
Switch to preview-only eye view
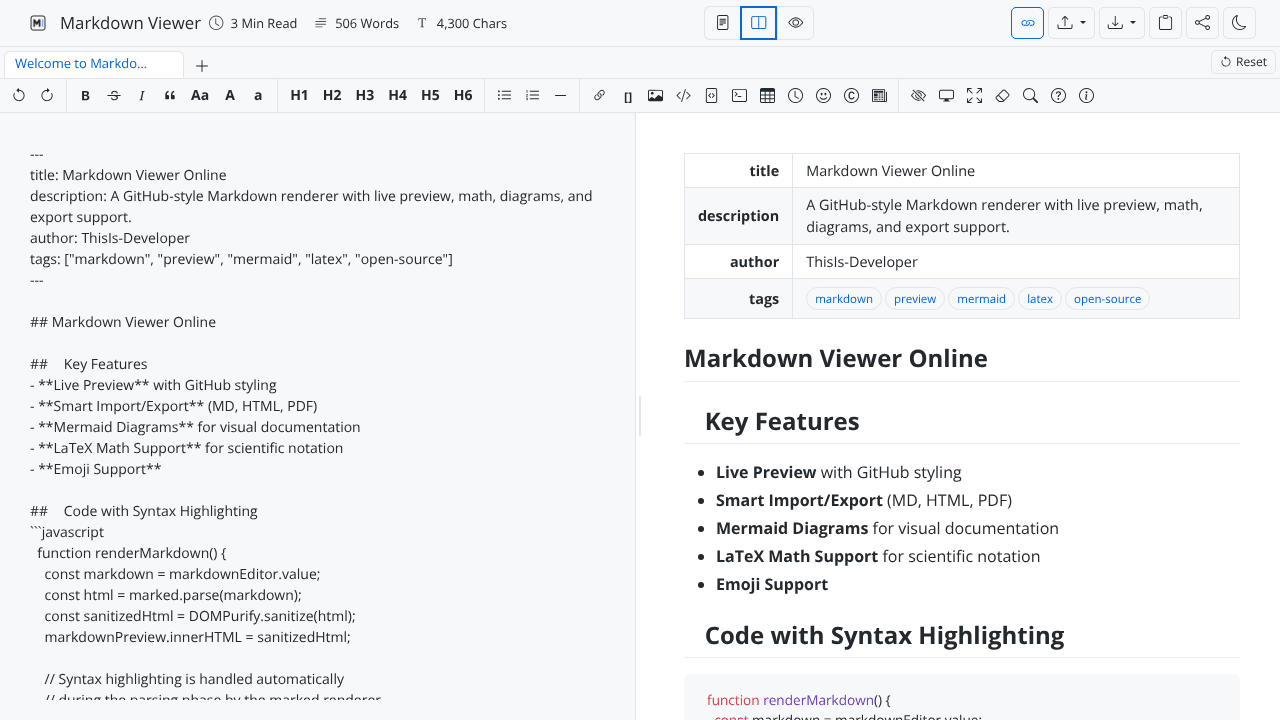pyautogui.click(x=796, y=23)
